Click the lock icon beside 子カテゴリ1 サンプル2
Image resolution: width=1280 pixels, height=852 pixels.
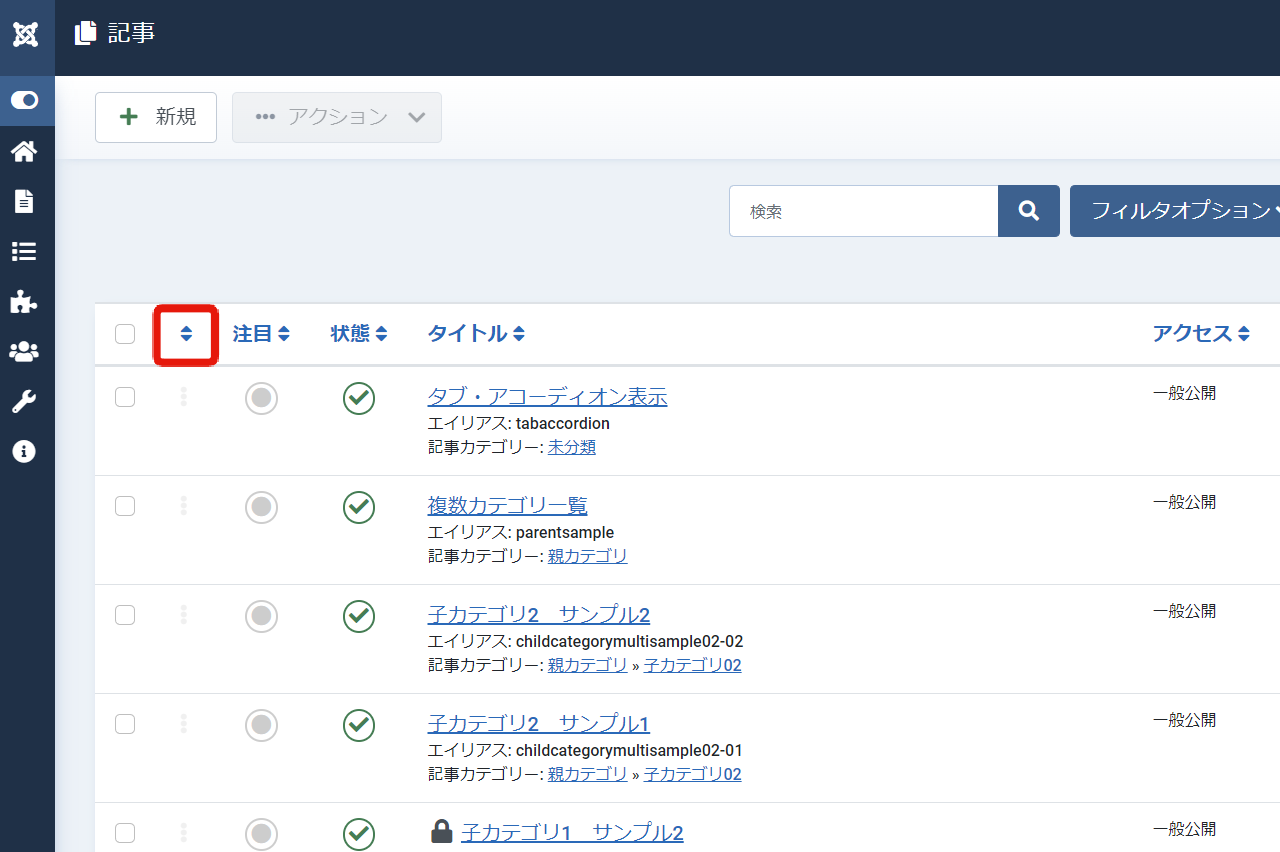click(x=441, y=832)
